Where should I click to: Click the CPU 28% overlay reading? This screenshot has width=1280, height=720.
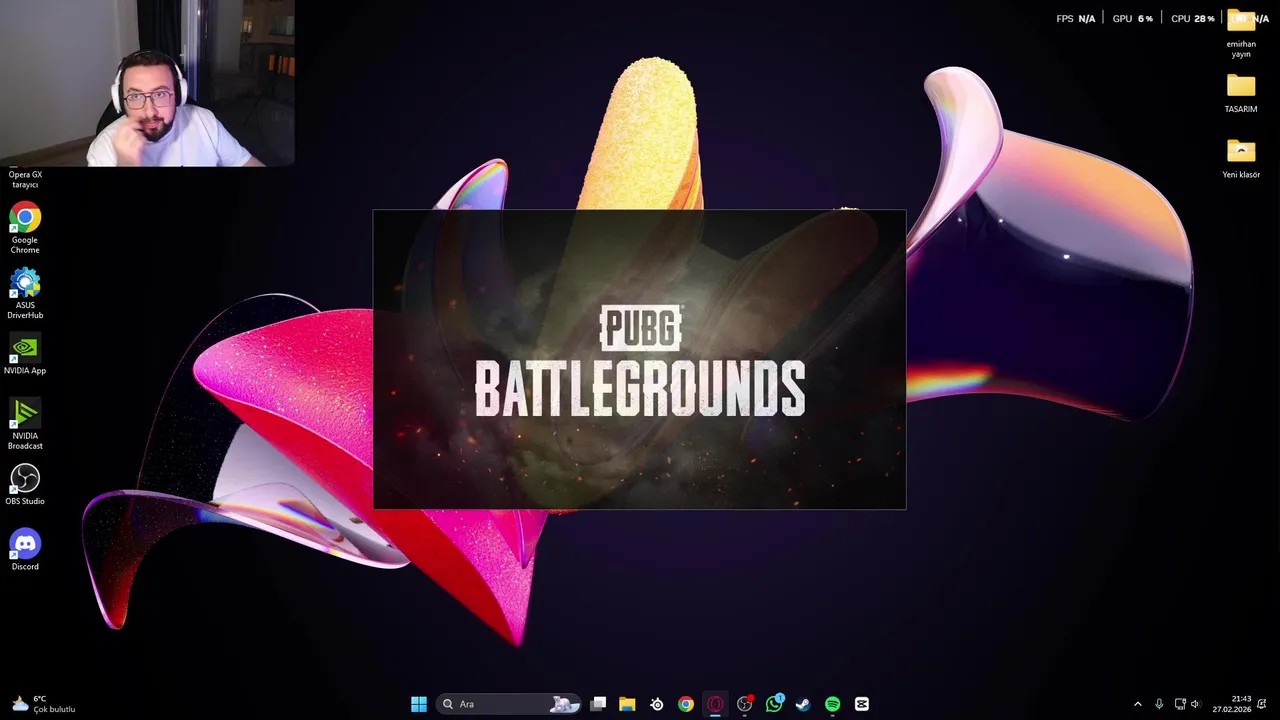pyautogui.click(x=1193, y=18)
